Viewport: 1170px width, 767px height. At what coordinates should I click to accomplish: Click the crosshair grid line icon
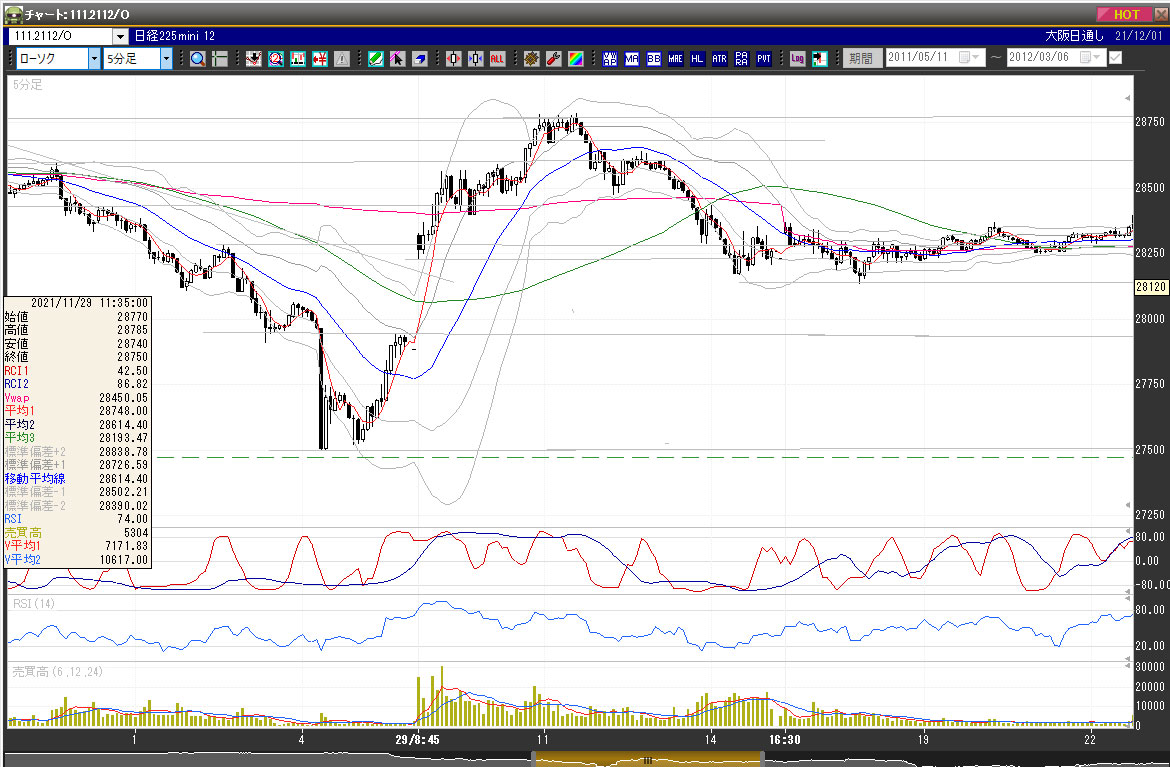[x=220, y=59]
